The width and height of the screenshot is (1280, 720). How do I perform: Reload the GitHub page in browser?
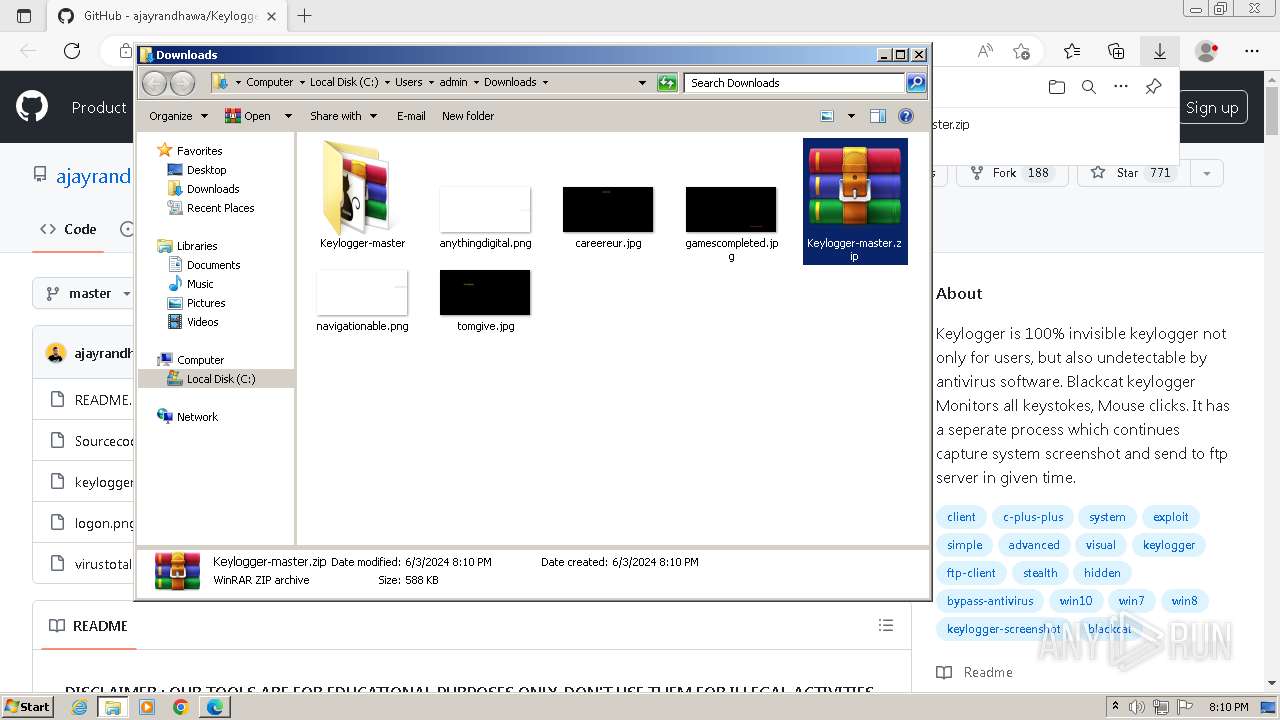tap(72, 51)
